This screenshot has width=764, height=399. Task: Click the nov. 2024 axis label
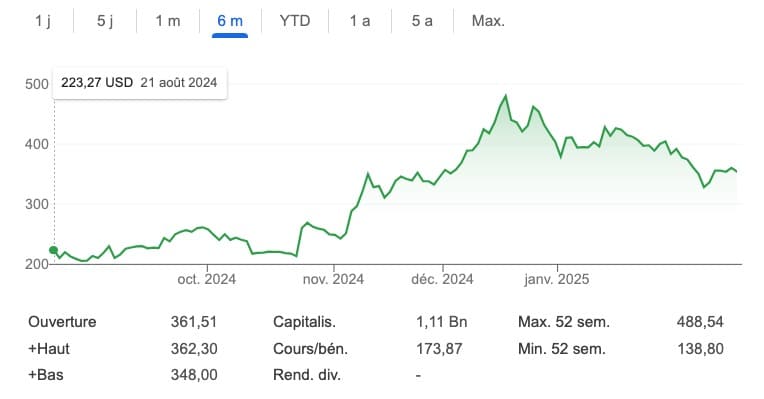pos(333,279)
